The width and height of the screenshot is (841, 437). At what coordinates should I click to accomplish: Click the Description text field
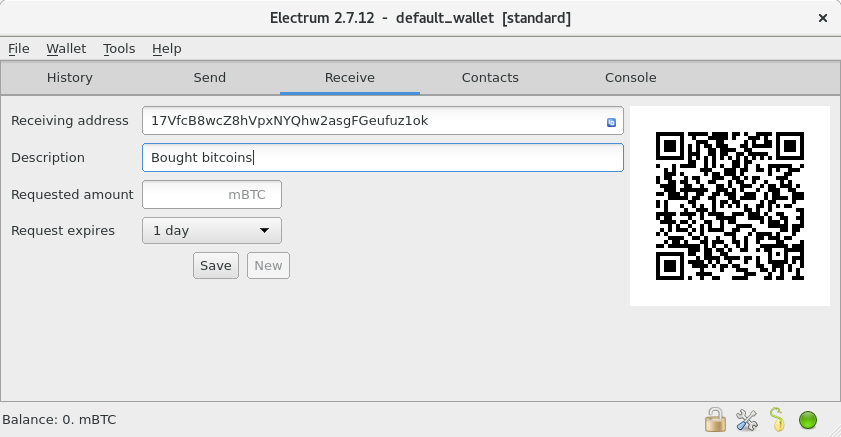click(x=383, y=158)
